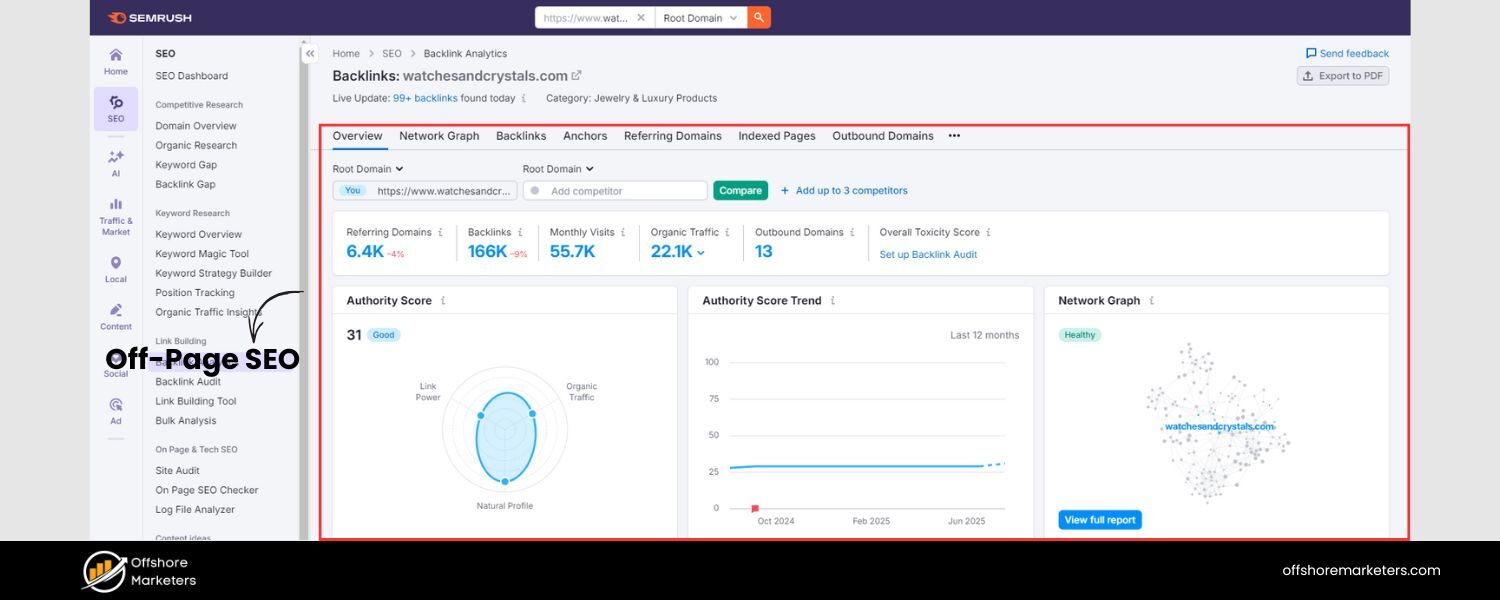Switch to the Referring Domains tab
This screenshot has width=1500, height=600.
point(673,136)
